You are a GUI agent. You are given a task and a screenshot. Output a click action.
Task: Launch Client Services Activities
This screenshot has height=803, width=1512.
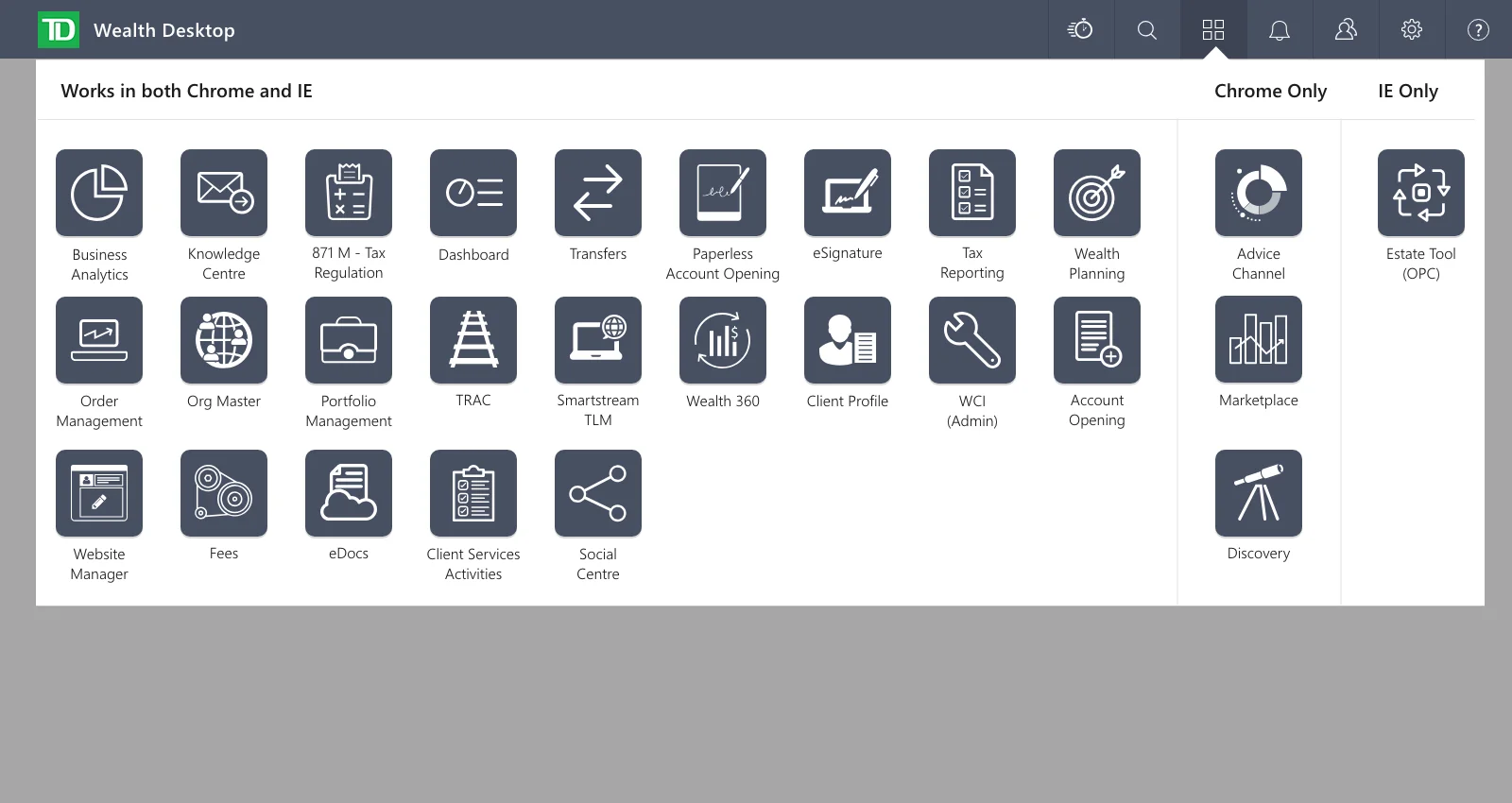[473, 493]
